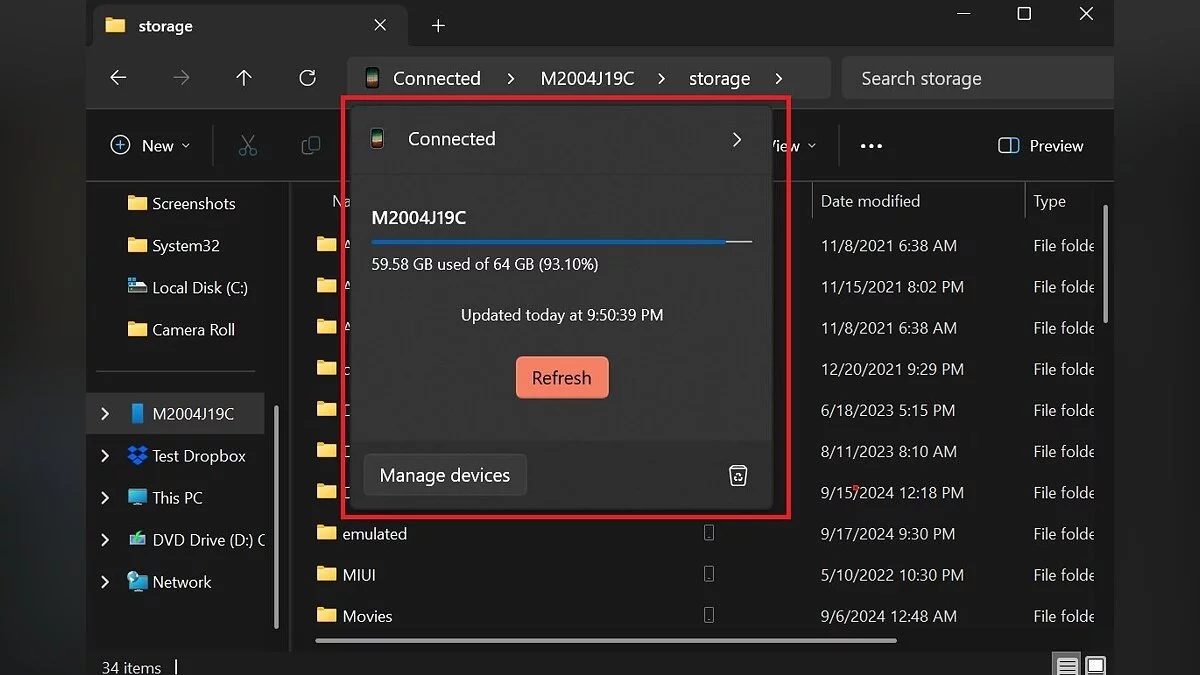Switch to the details view icon in the status bar
Image resolution: width=1200 pixels, height=675 pixels.
[x=1067, y=666]
